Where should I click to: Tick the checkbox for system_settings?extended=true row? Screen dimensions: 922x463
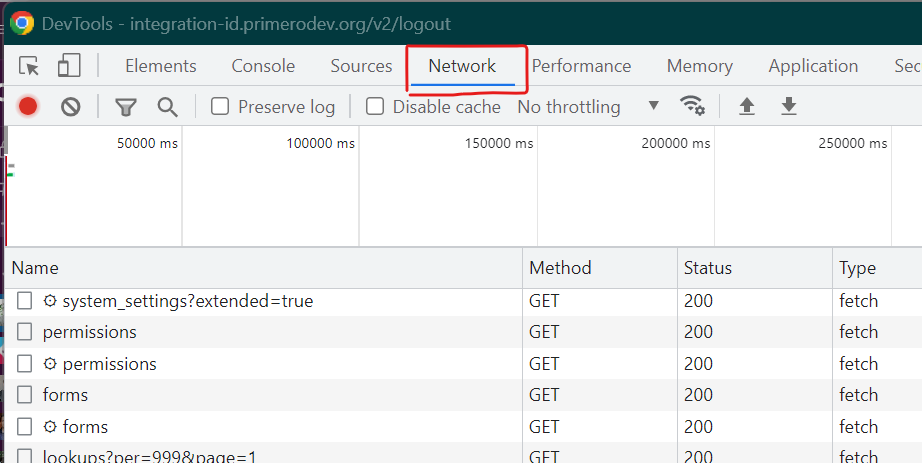point(24,301)
